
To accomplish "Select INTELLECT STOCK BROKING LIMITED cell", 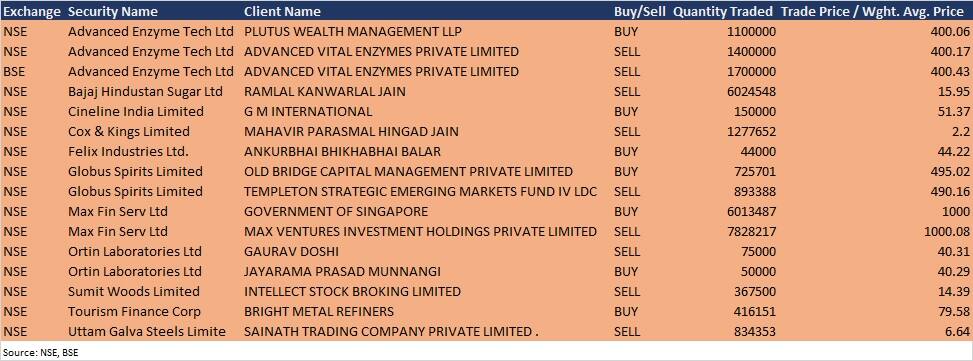I will click(x=352, y=292).
